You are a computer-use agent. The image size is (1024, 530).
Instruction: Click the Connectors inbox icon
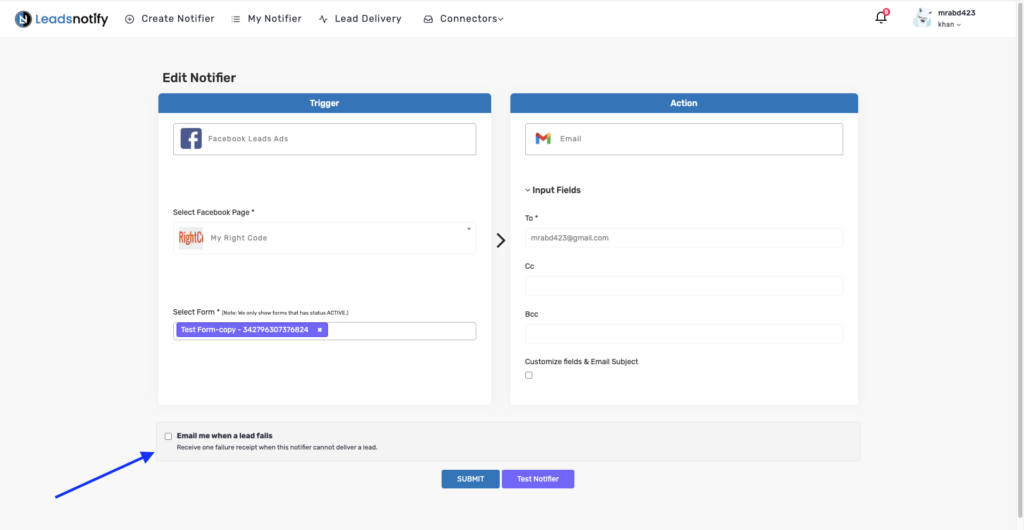pos(428,20)
